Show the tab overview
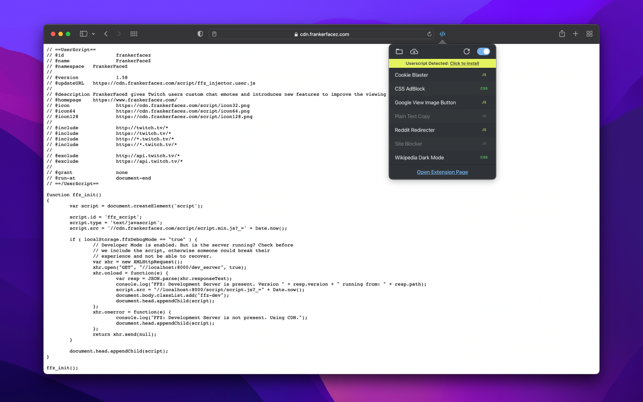The width and height of the screenshot is (643, 402). [589, 34]
